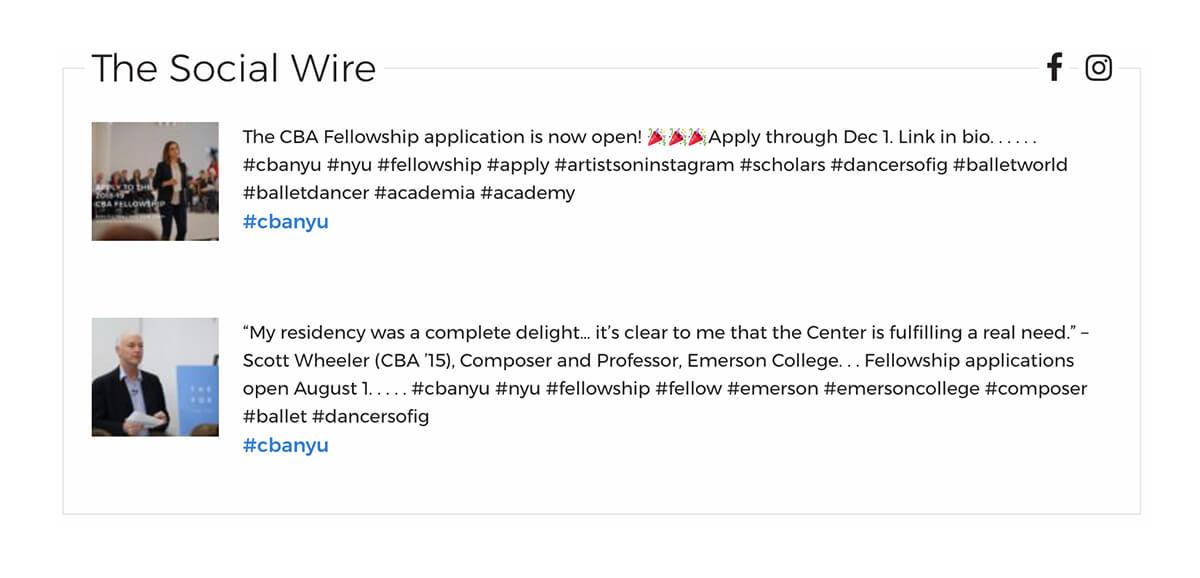Follow the blue #cbanyu link under fellowship post
Screen dimensions: 1200x578
click(x=285, y=222)
